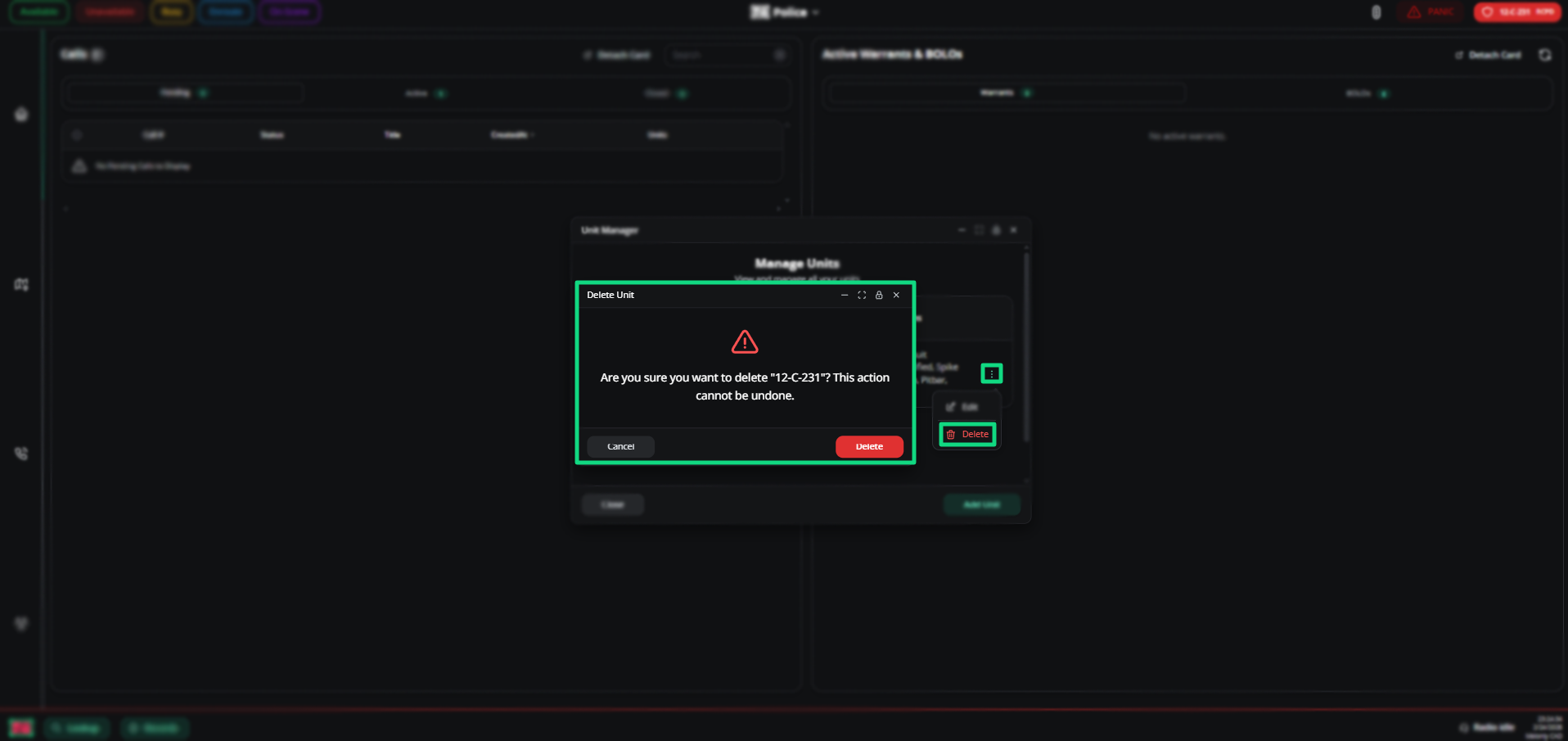Click the deletion confirmation message text
This screenshot has height=741, width=1568.
[x=745, y=386]
